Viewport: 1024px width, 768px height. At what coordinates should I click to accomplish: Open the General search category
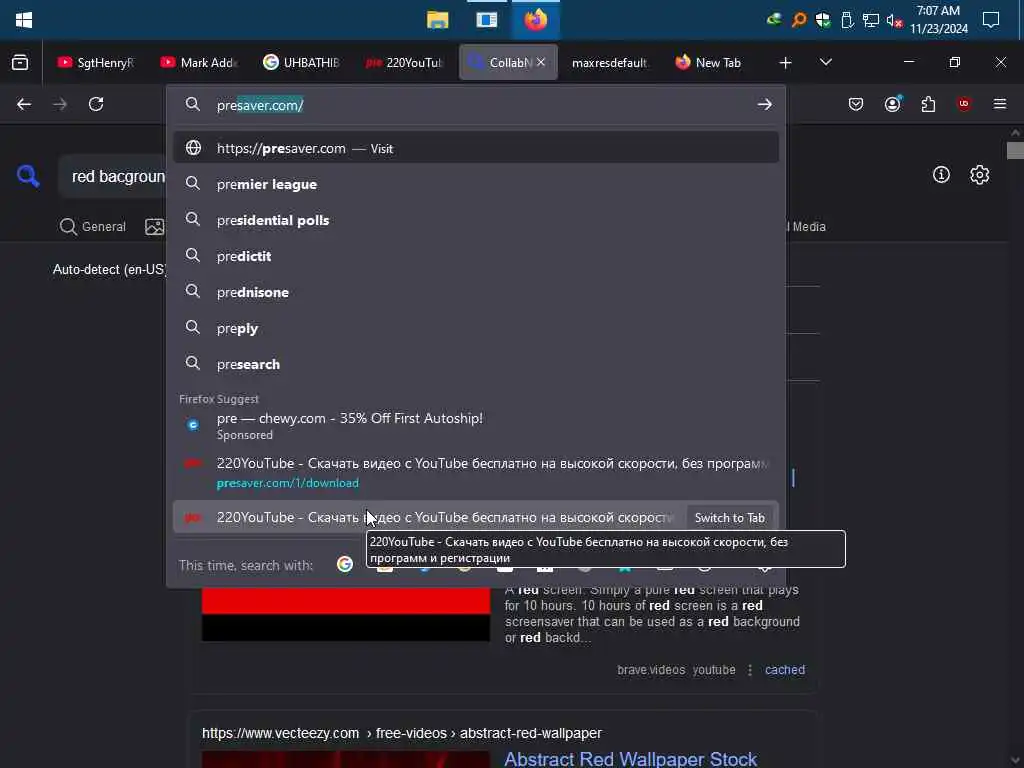coord(93,227)
